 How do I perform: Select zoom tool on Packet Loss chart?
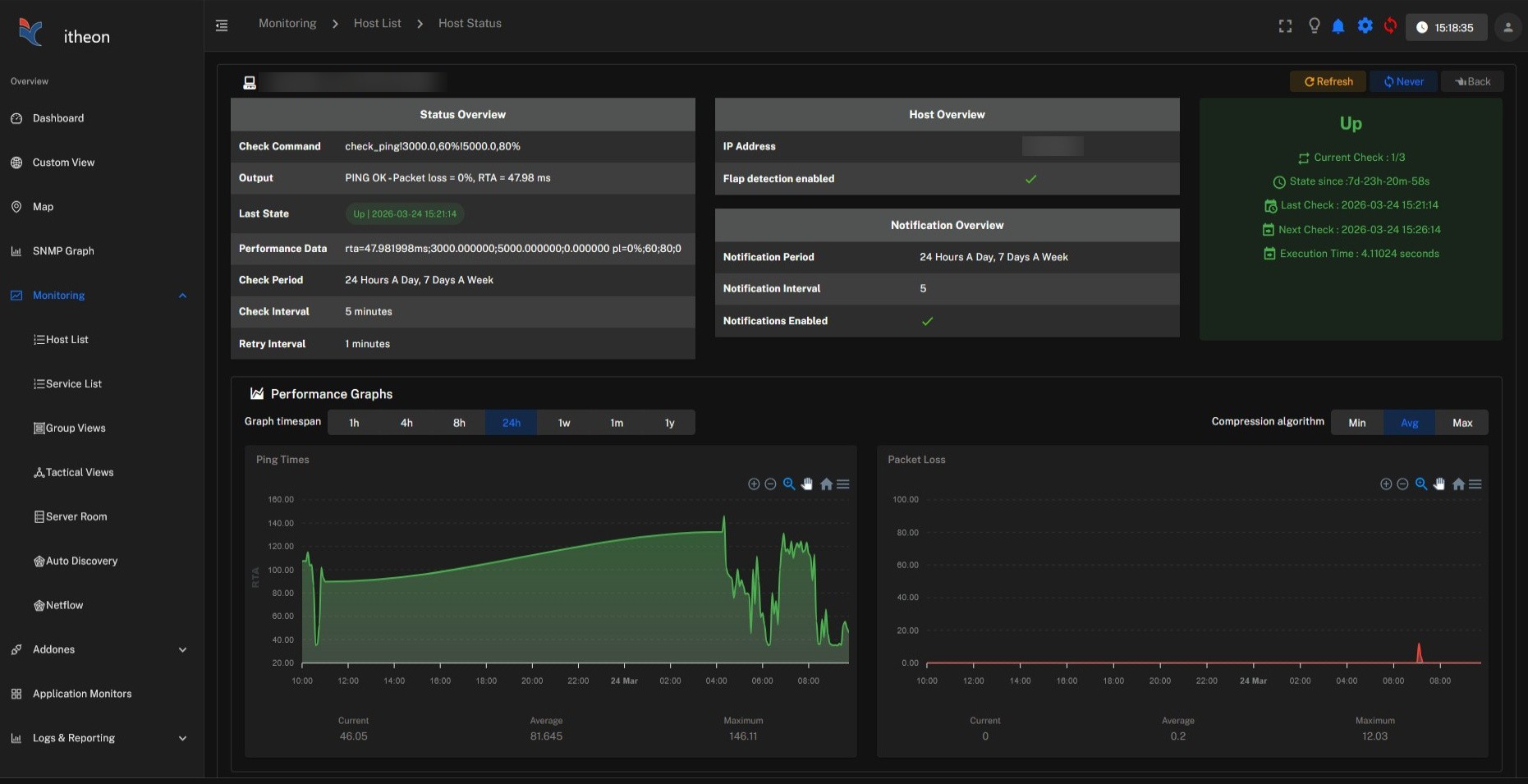(x=1421, y=484)
